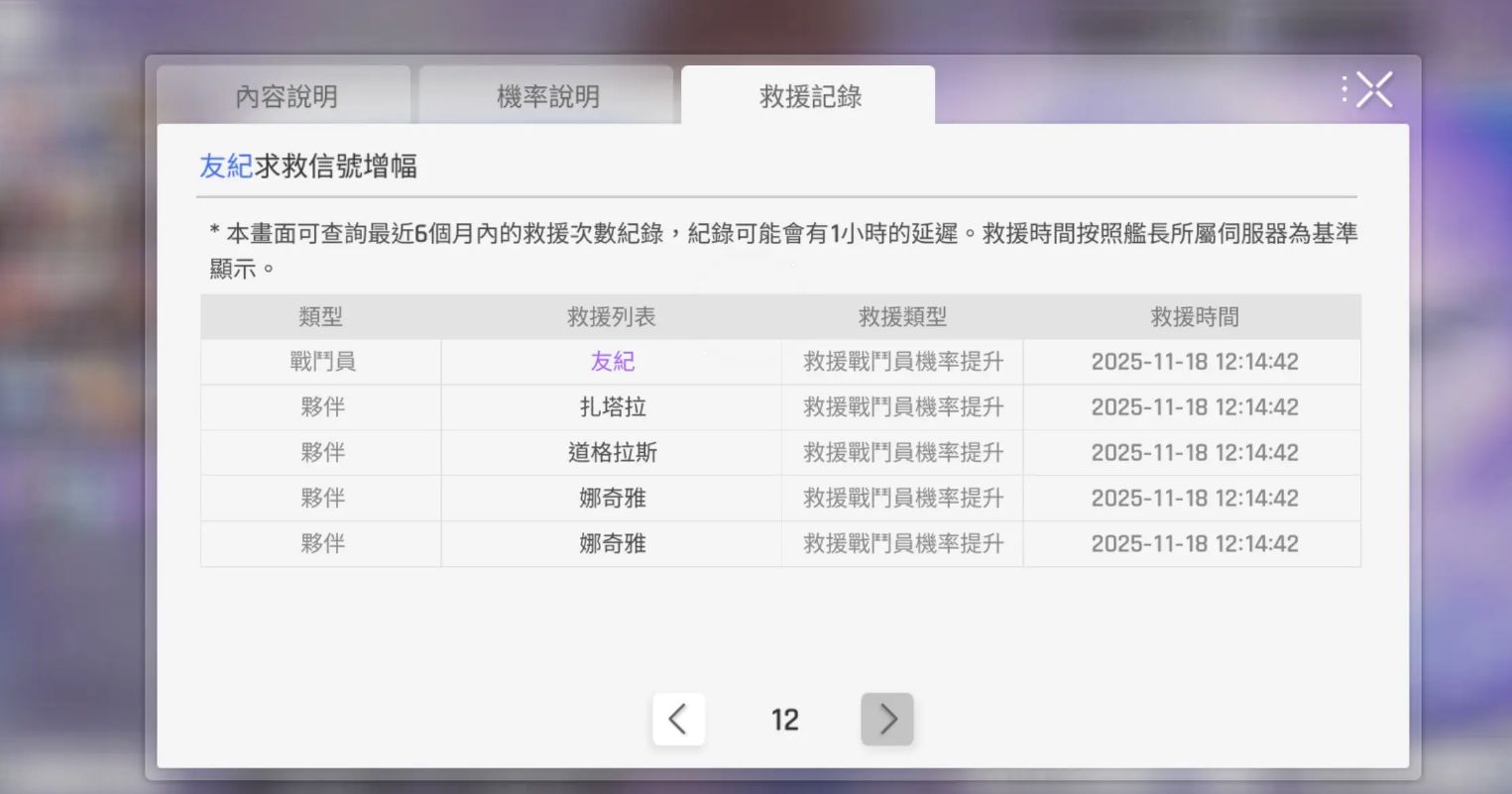The width and height of the screenshot is (1512, 794).
Task: Select the 救援記錄 tab
Action: (809, 96)
